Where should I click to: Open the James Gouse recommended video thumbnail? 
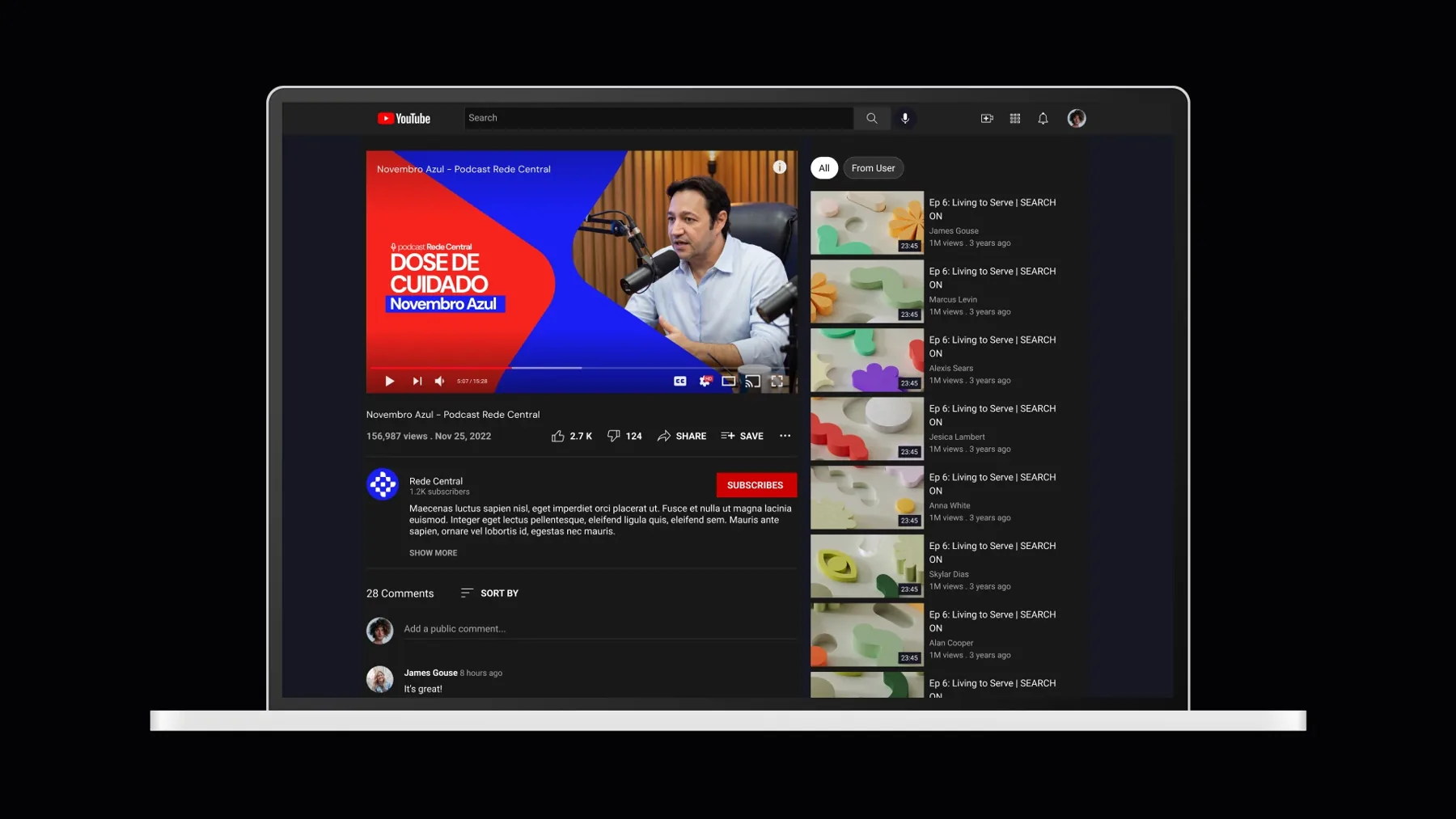tap(866, 222)
